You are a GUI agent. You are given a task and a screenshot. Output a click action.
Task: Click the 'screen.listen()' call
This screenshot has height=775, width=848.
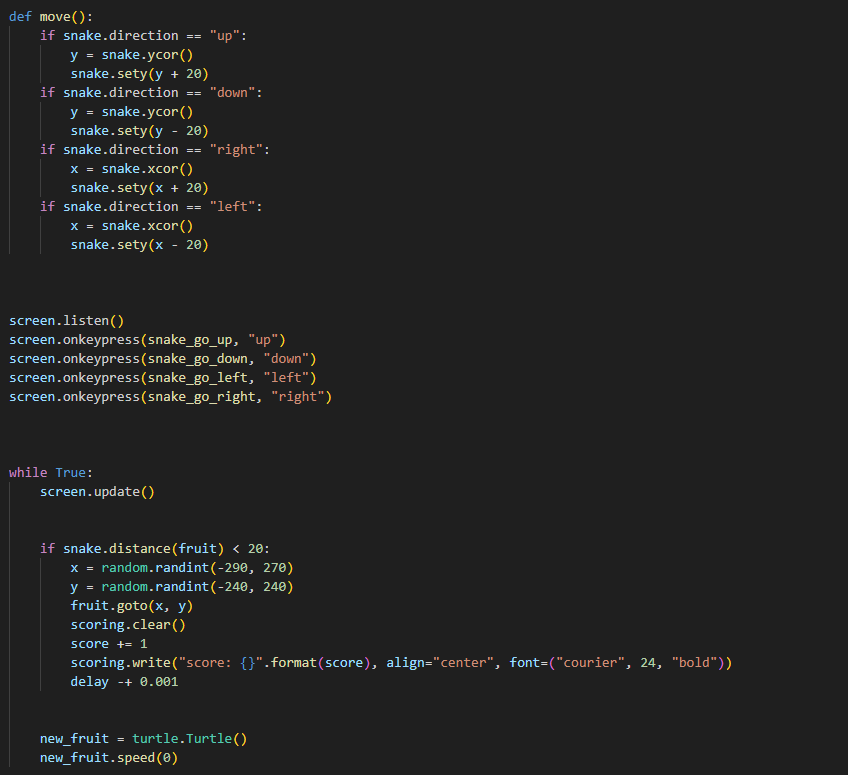[x=66, y=321]
